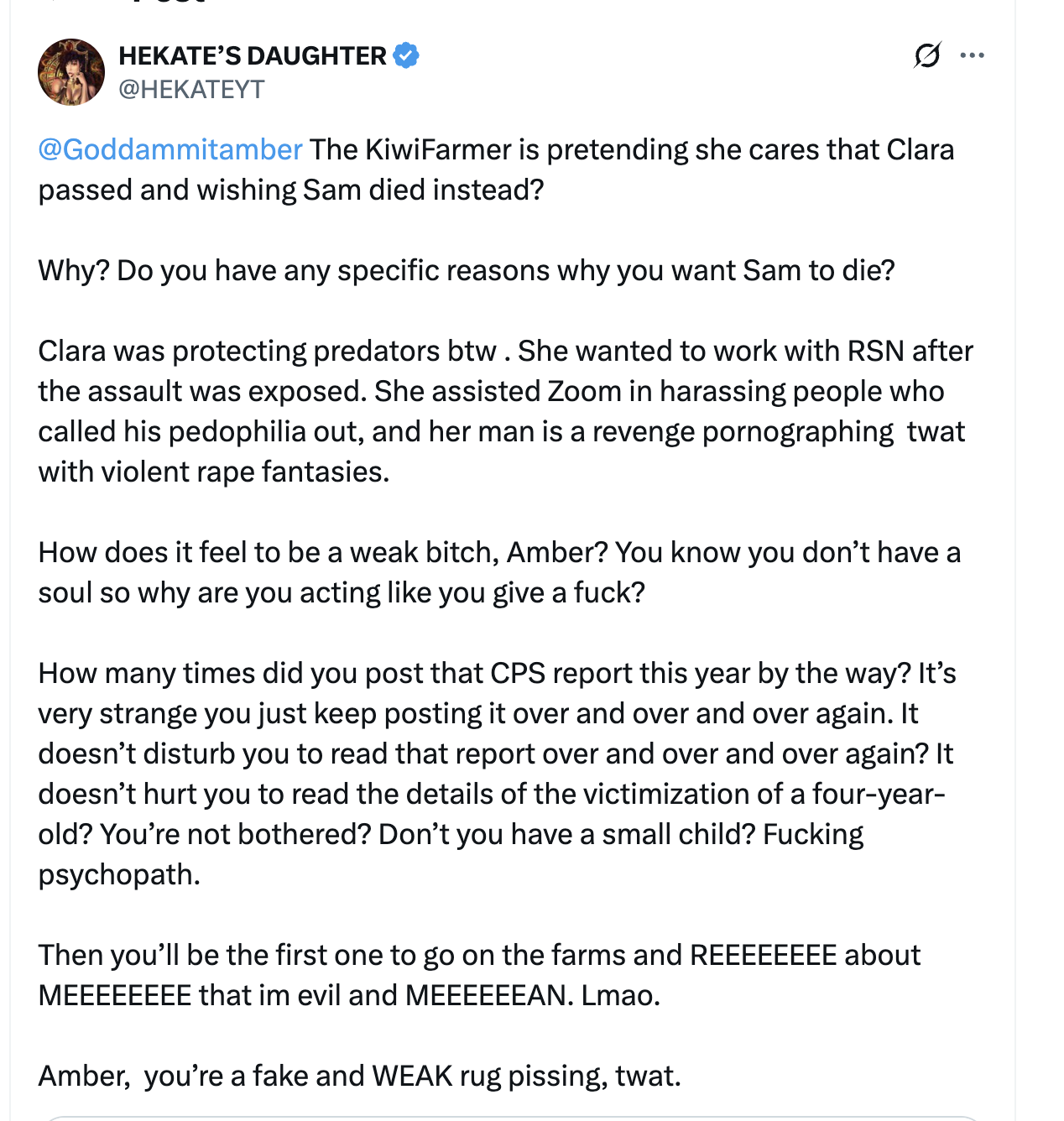Open the three-dot More options menu
This screenshot has height=1121, width=1064.
coord(972,55)
